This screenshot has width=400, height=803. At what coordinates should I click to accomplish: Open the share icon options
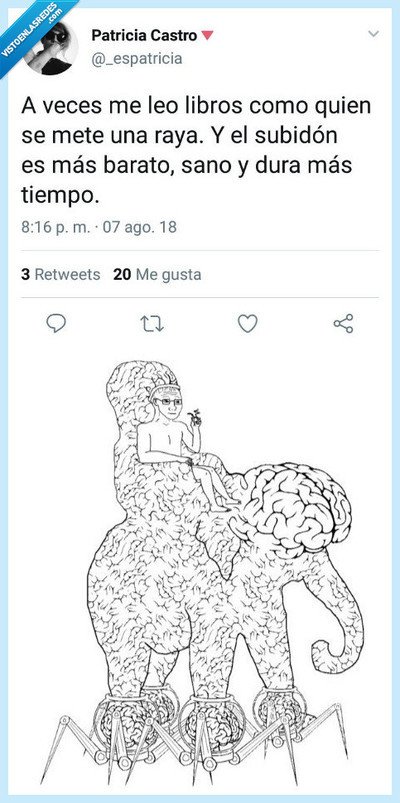343,324
